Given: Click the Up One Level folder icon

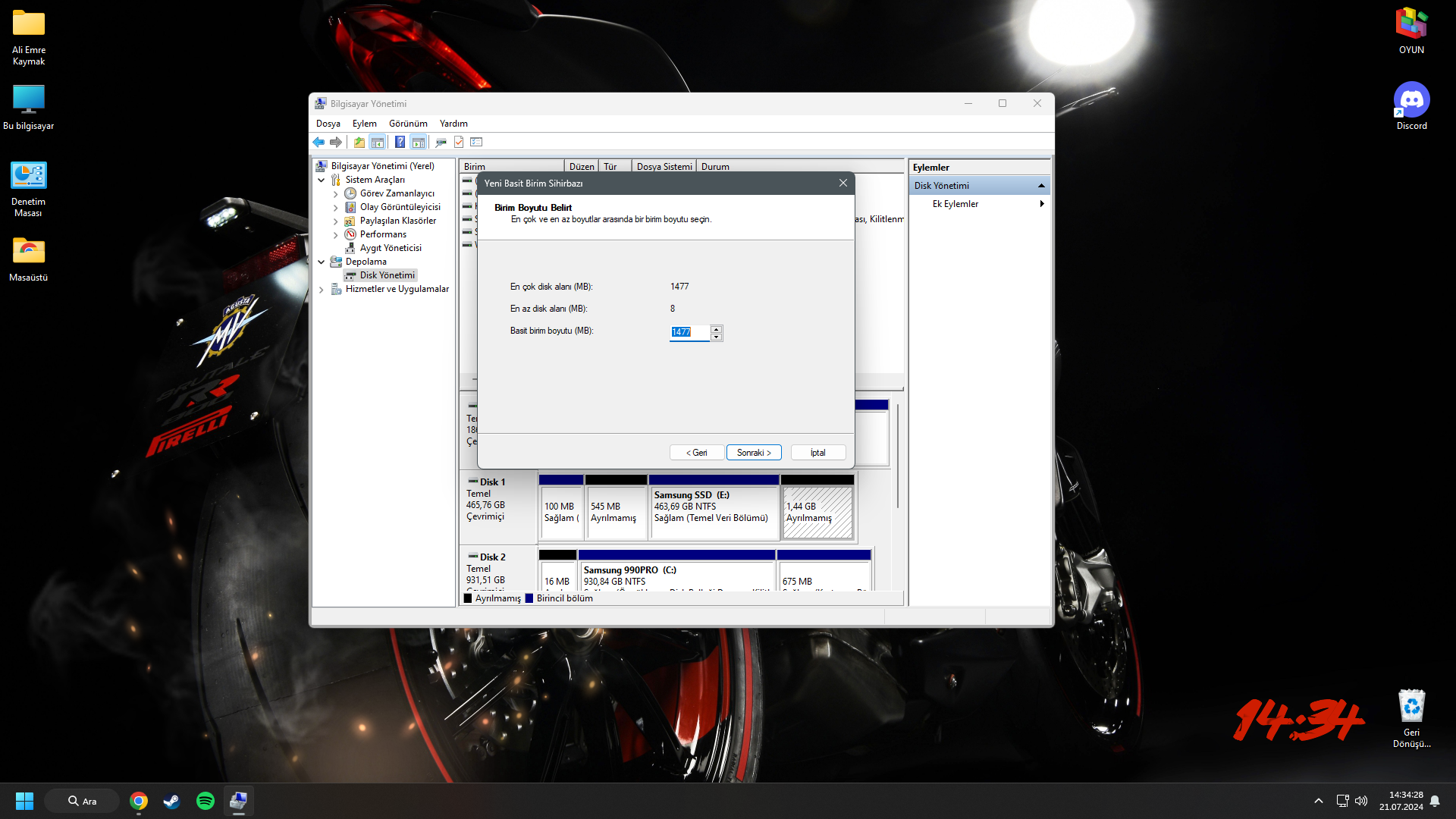Looking at the screenshot, I should 359,142.
